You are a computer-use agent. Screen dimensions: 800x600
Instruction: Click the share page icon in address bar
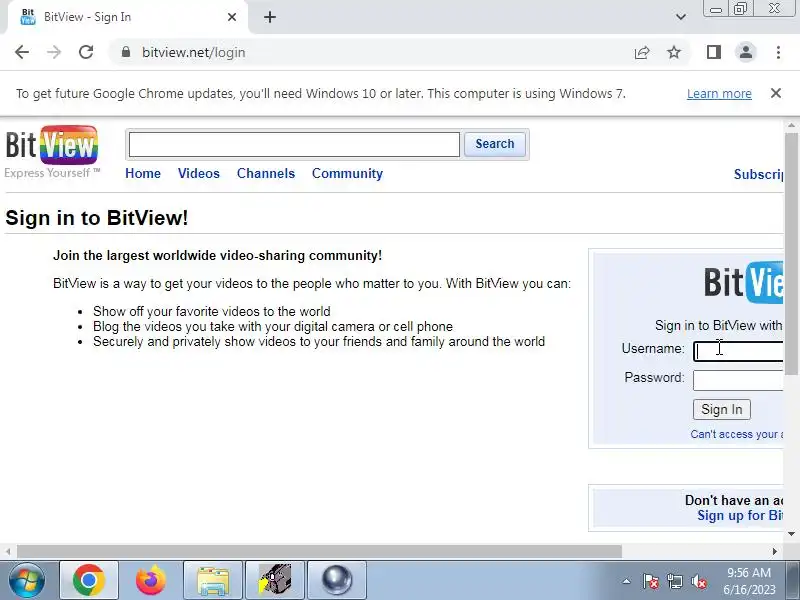642,52
